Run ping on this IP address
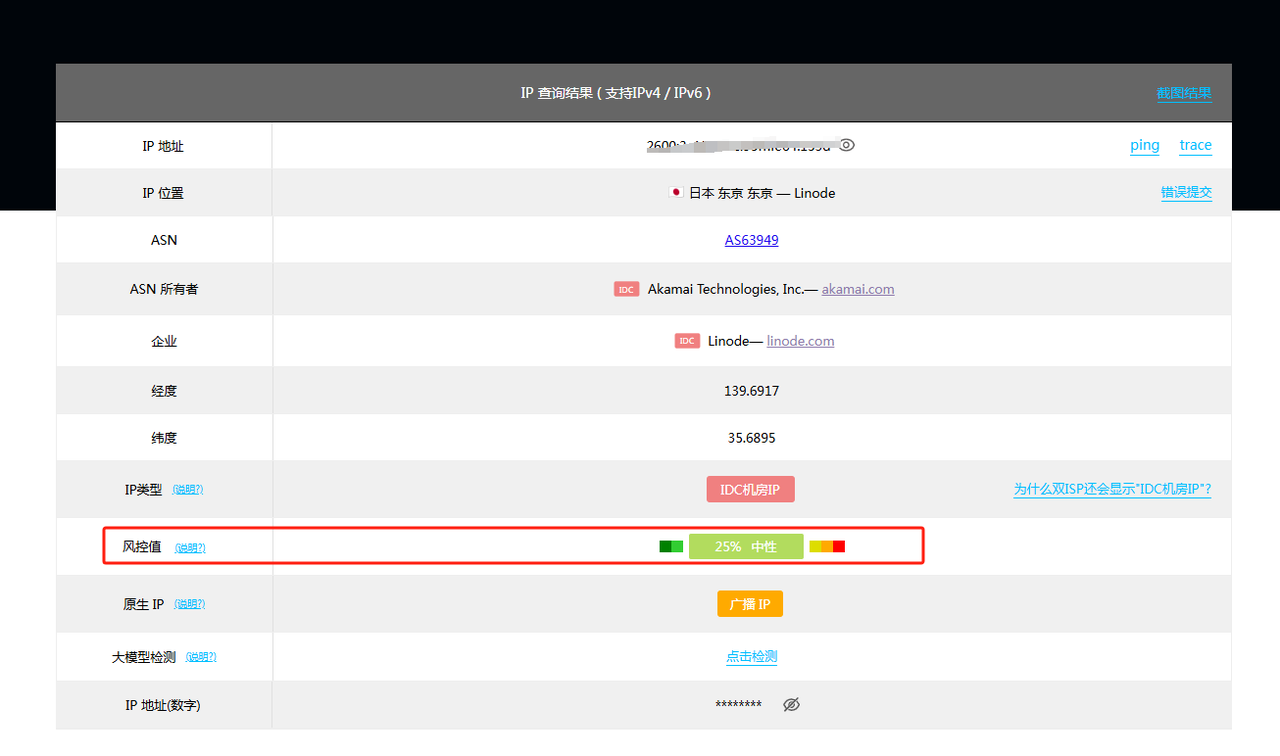The image size is (1280, 756). (1145, 145)
